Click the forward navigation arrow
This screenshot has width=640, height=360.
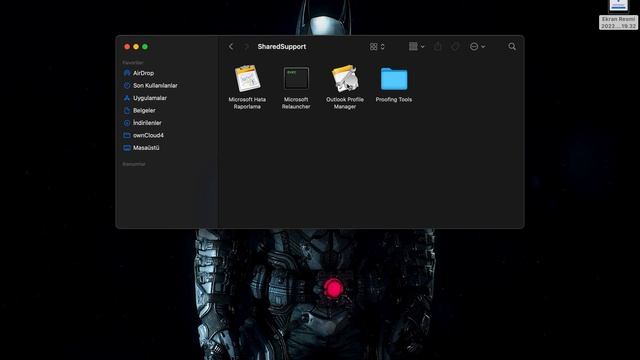click(246, 47)
